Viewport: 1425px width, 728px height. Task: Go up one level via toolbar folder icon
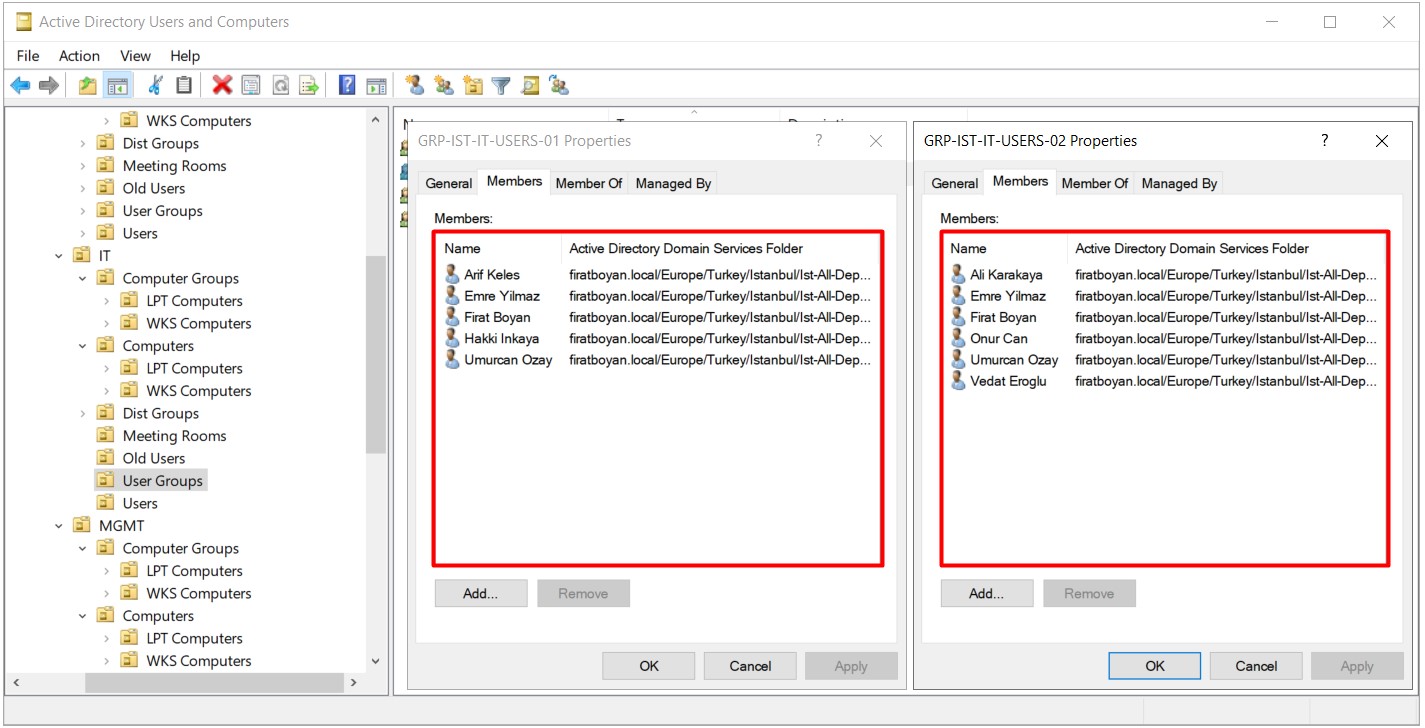point(88,86)
